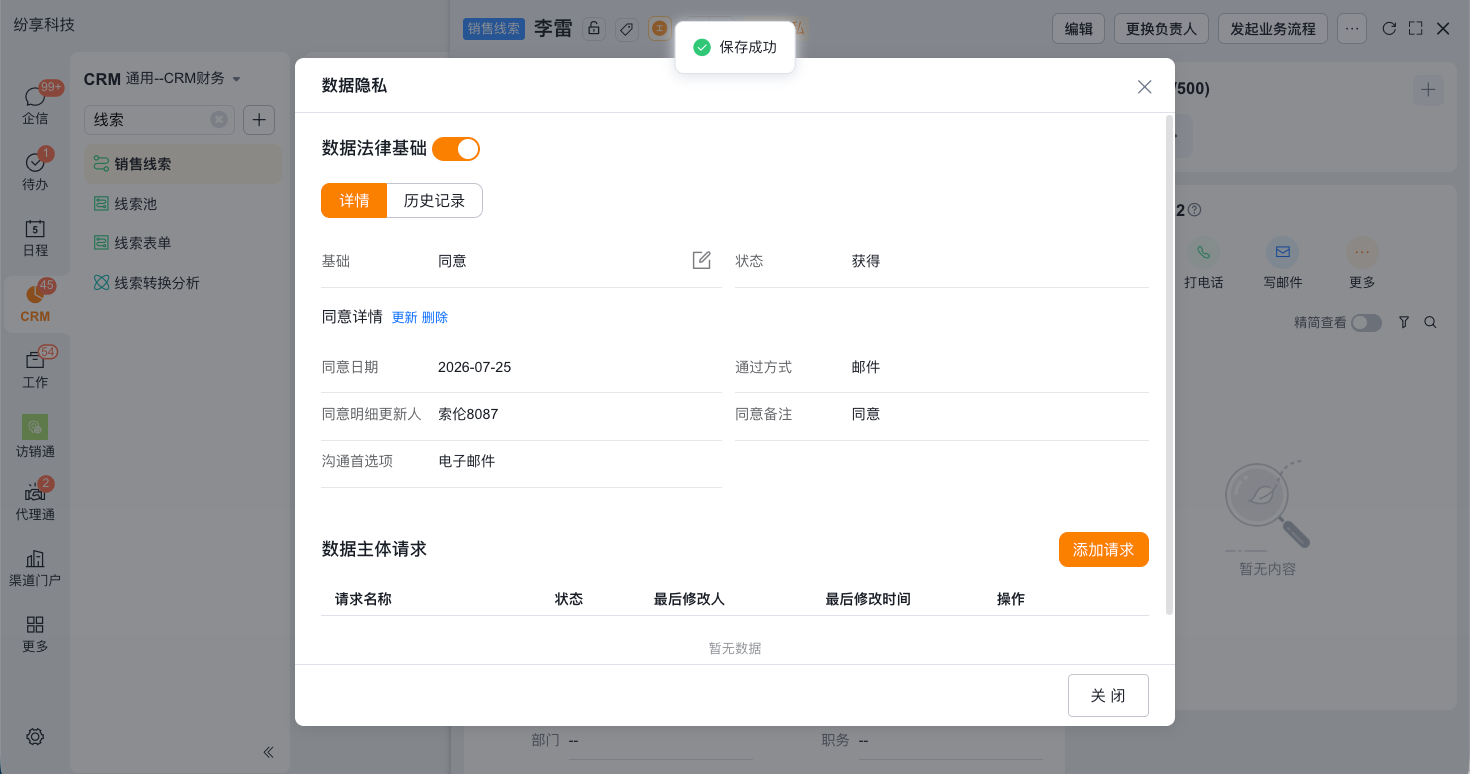This screenshot has height=774, width=1470.
Task: Click the 最后修改时间 column header
Action: point(868,599)
